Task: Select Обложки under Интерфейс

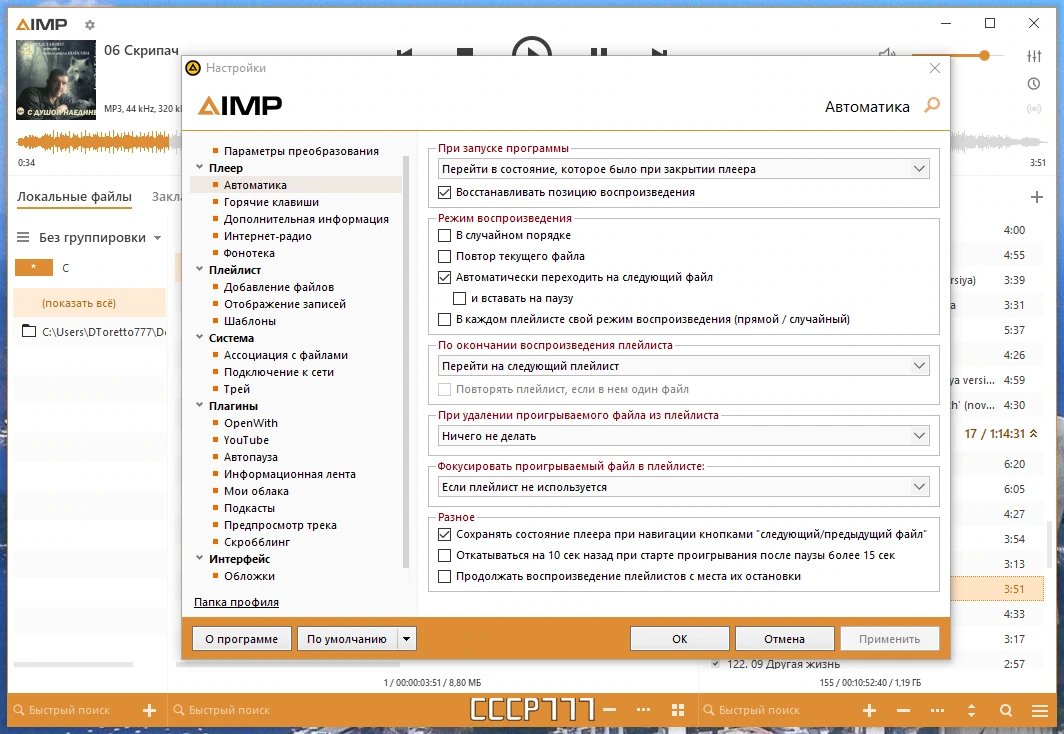Action: click(250, 576)
